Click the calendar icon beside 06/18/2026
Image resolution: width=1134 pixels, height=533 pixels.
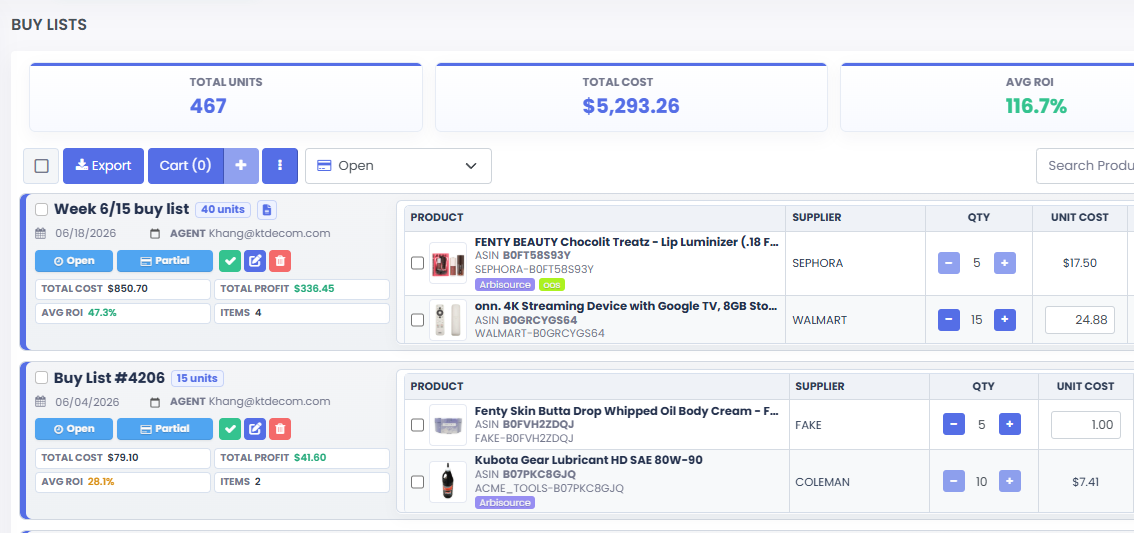[x=40, y=234]
